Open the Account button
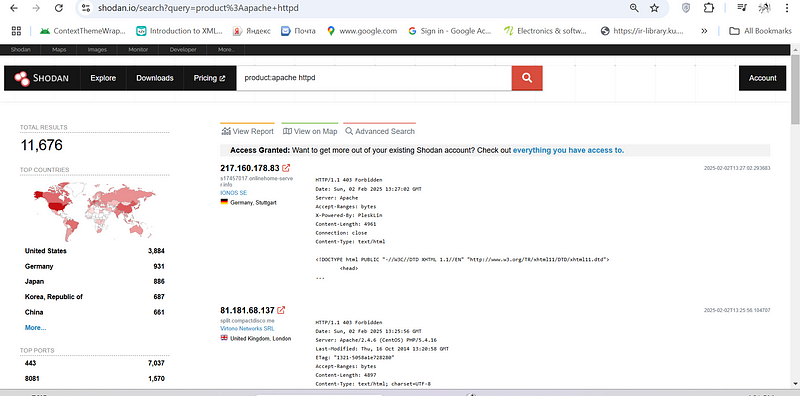 [x=762, y=78]
